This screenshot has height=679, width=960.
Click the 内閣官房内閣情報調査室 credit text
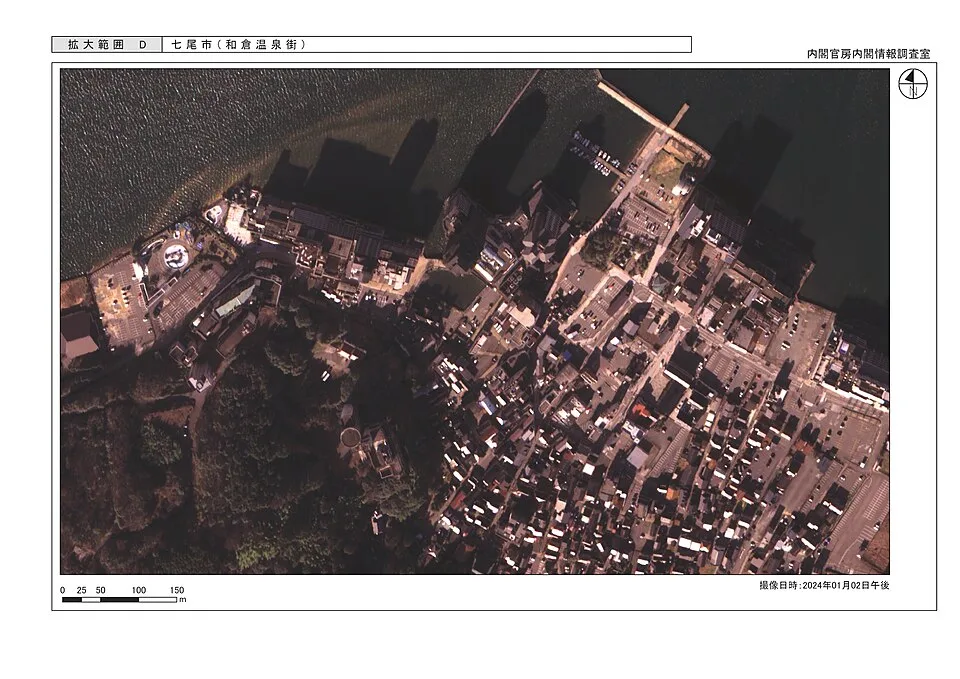click(x=868, y=54)
